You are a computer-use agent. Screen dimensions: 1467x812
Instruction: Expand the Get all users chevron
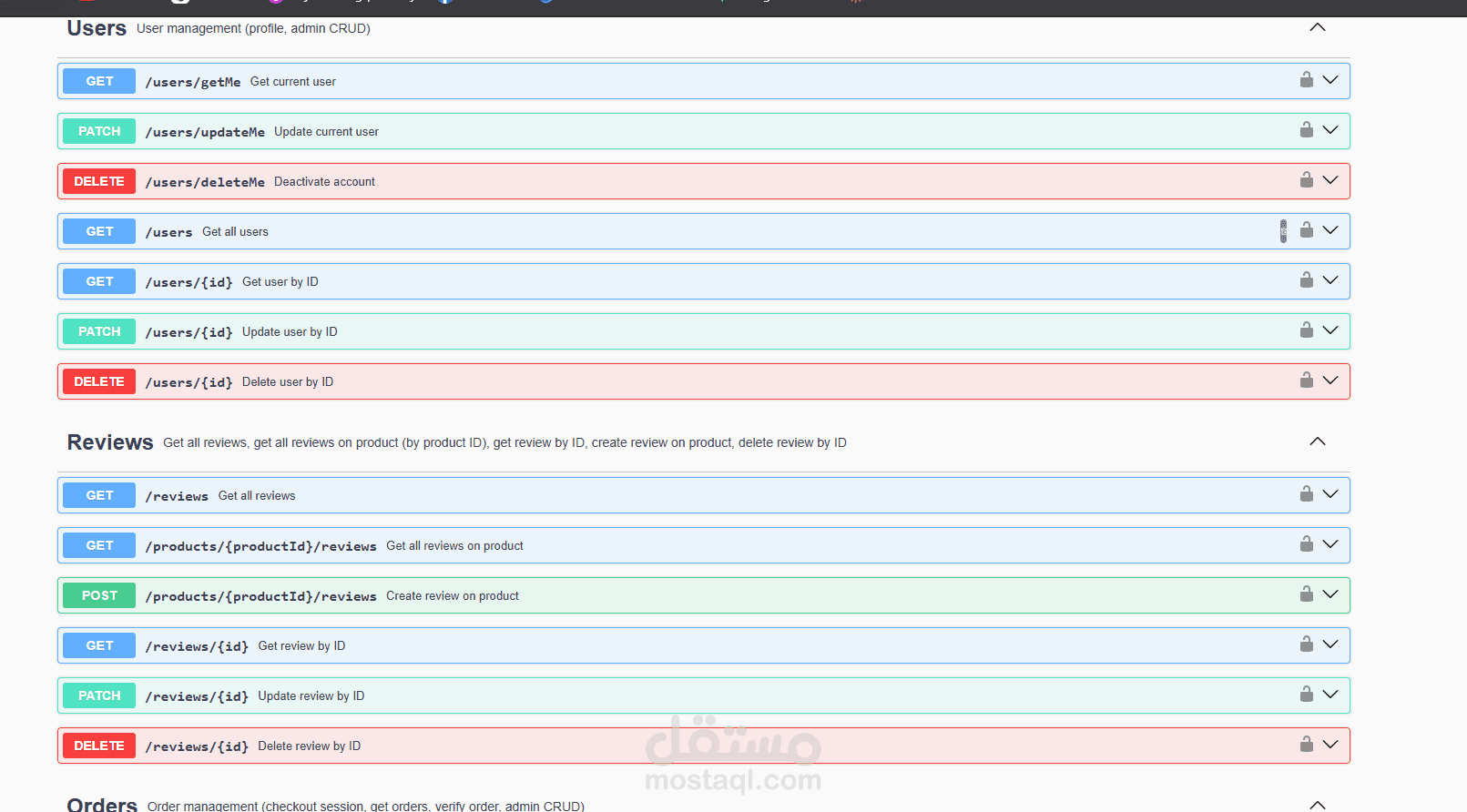tap(1330, 230)
